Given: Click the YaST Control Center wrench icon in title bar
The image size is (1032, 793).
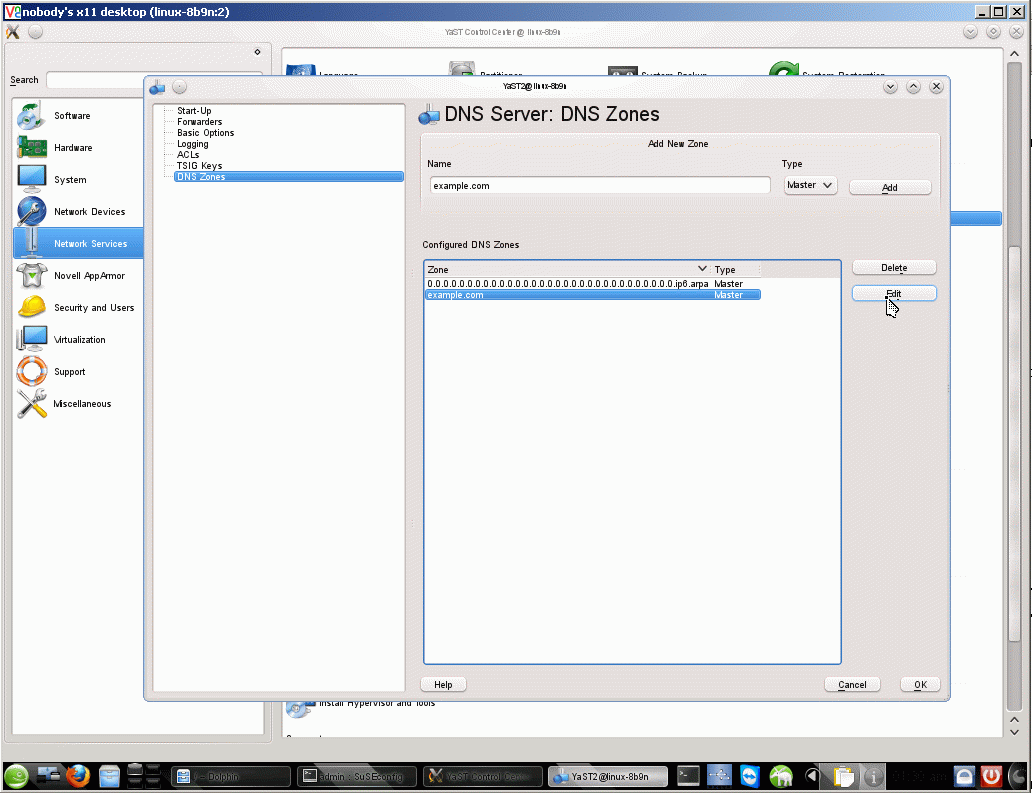Looking at the screenshot, I should point(13,32).
